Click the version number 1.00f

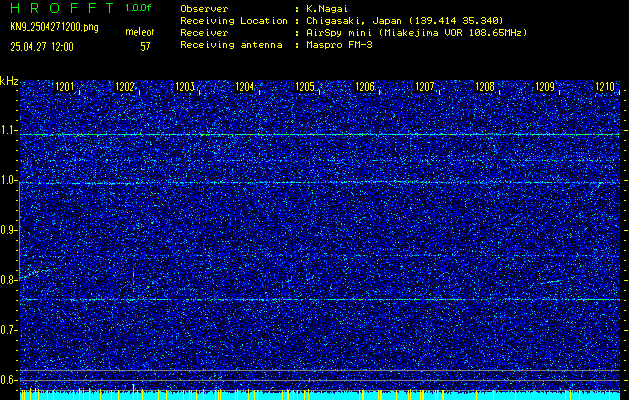[x=138, y=8]
